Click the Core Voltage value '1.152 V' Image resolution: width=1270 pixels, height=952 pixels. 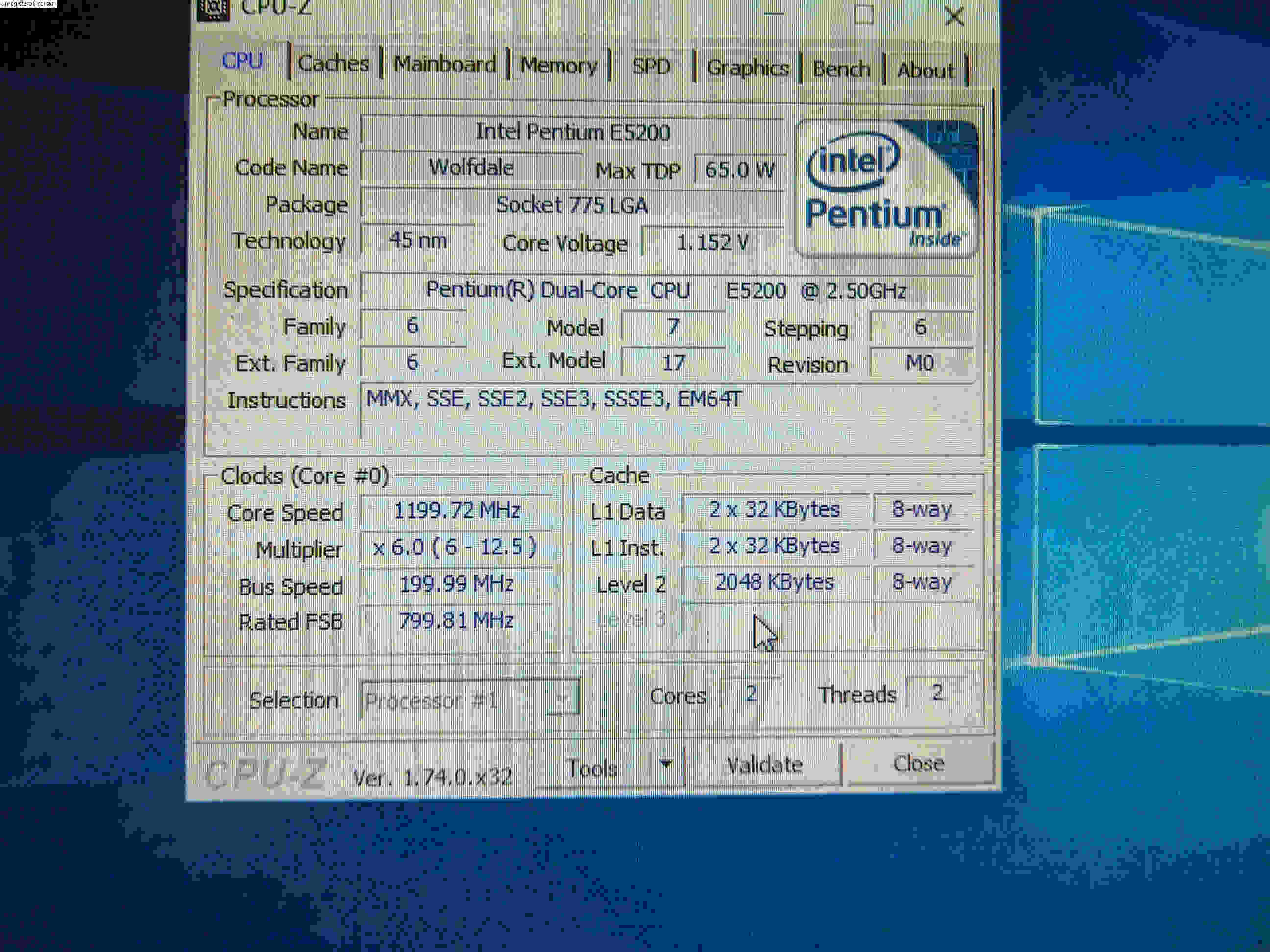pyautogui.click(x=713, y=243)
